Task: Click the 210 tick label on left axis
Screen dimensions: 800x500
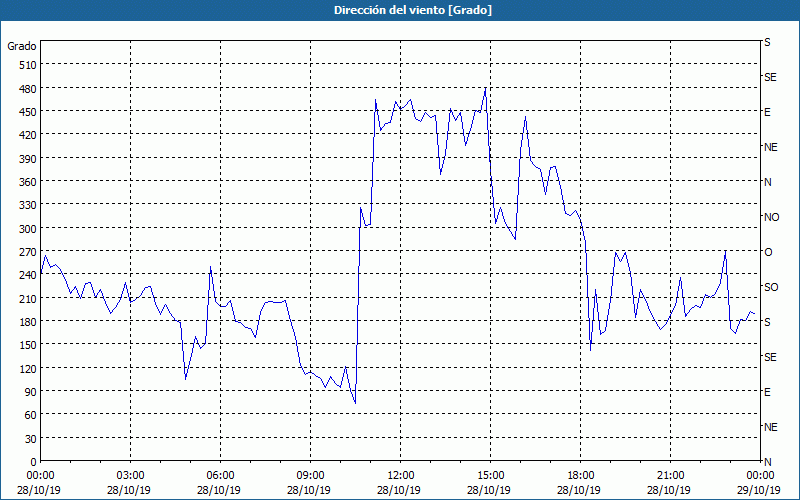Action: 29,298
